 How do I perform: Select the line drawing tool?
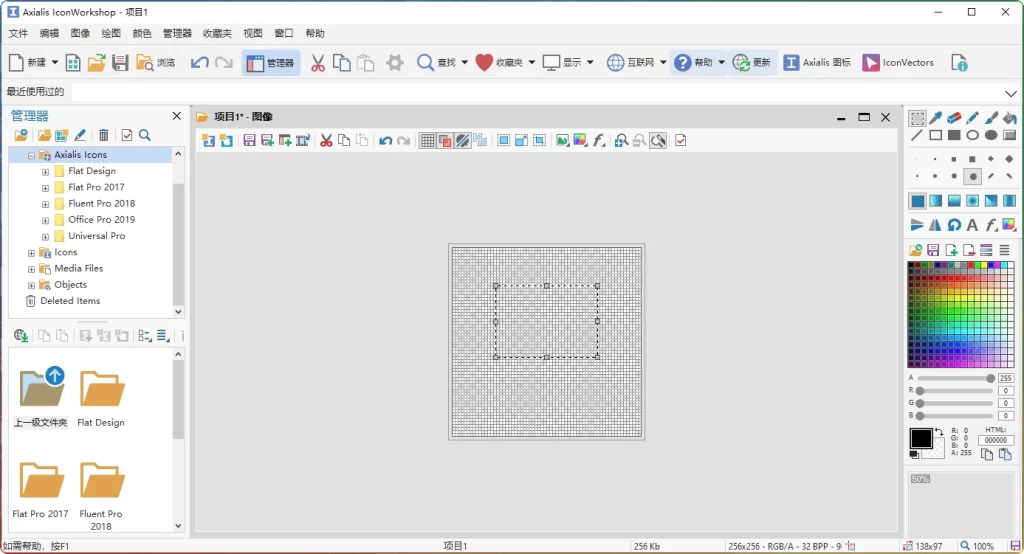coord(918,135)
